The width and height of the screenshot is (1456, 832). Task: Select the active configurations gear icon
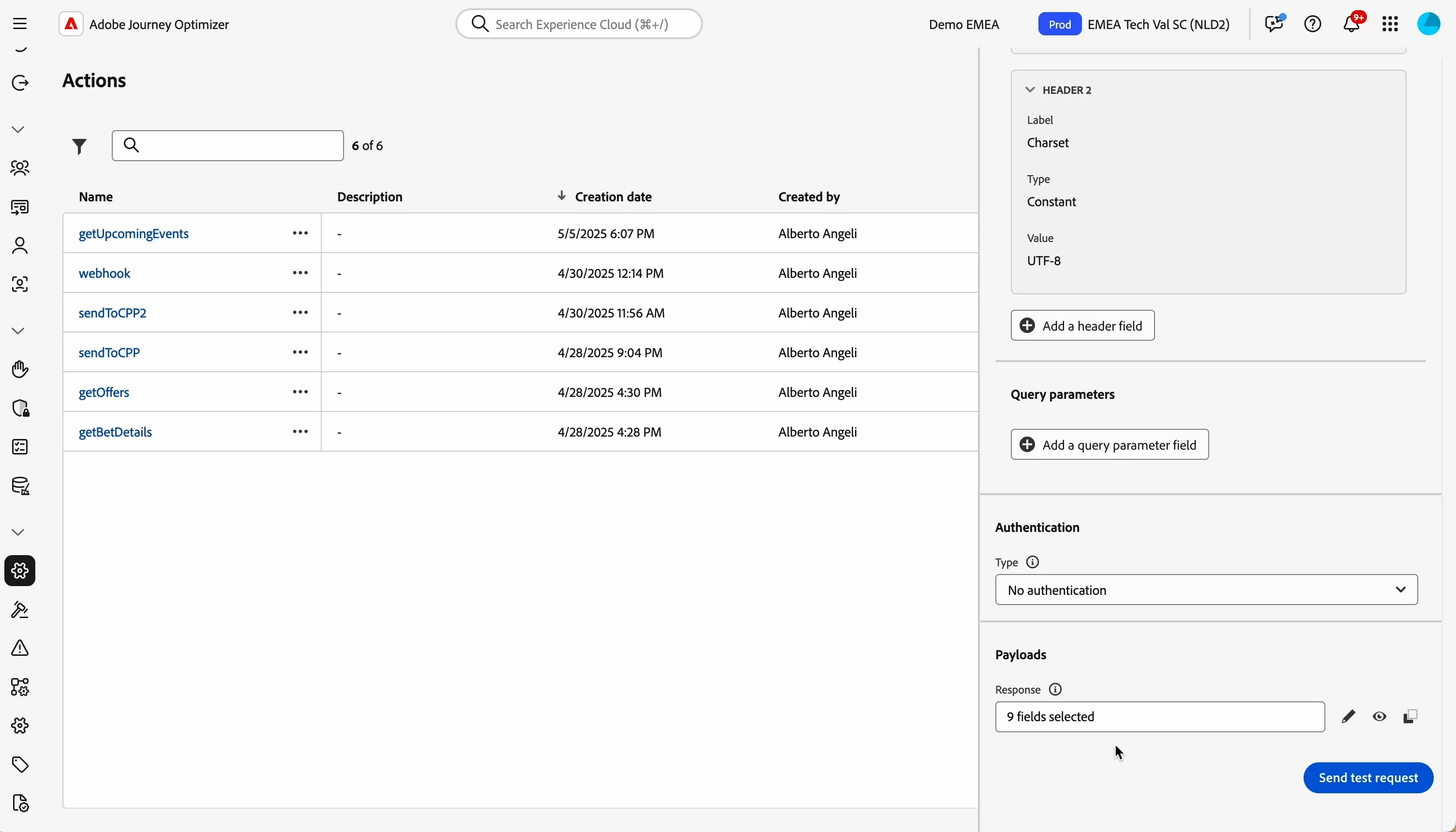pyautogui.click(x=20, y=571)
